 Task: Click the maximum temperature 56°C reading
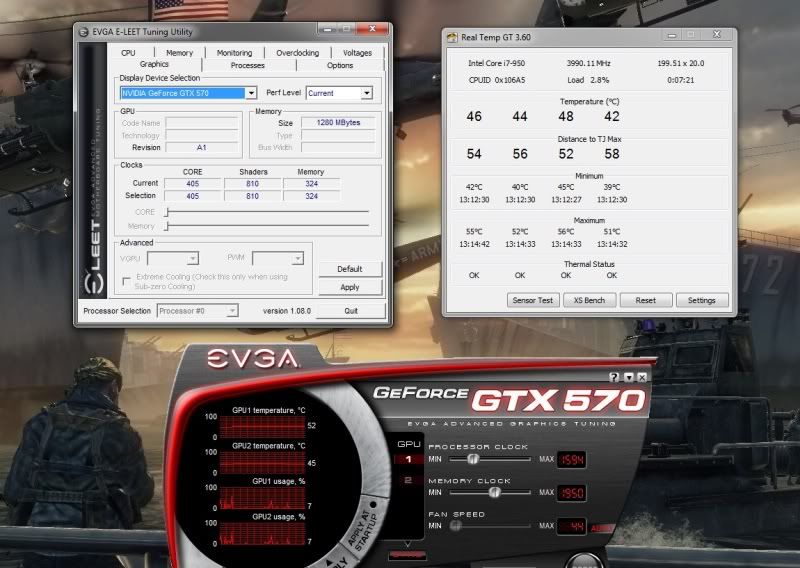coord(566,232)
